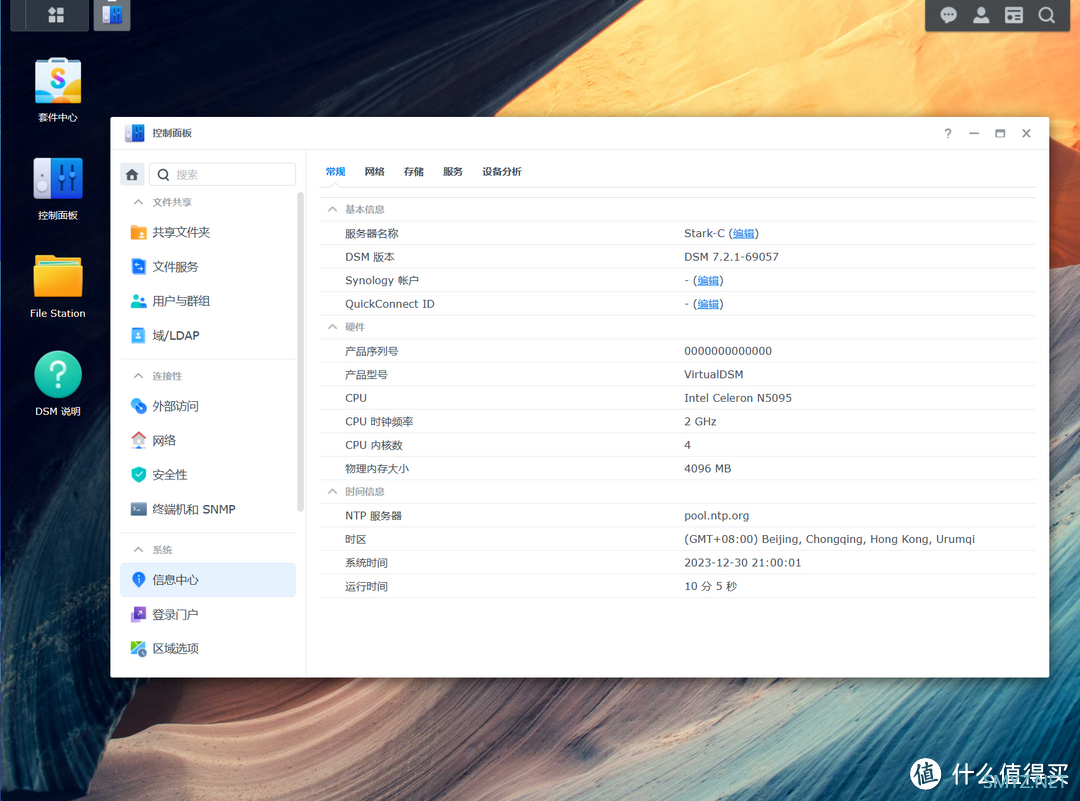1080x801 pixels.
Task: Click the product model VirtualDSM
Action: 714,375
